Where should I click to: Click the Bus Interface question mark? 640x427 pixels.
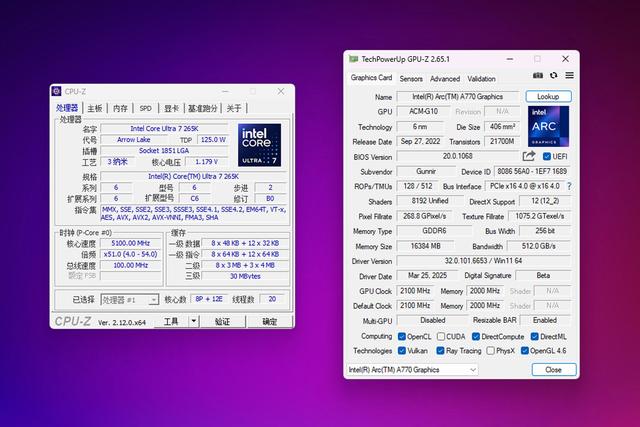pyautogui.click(x=568, y=186)
